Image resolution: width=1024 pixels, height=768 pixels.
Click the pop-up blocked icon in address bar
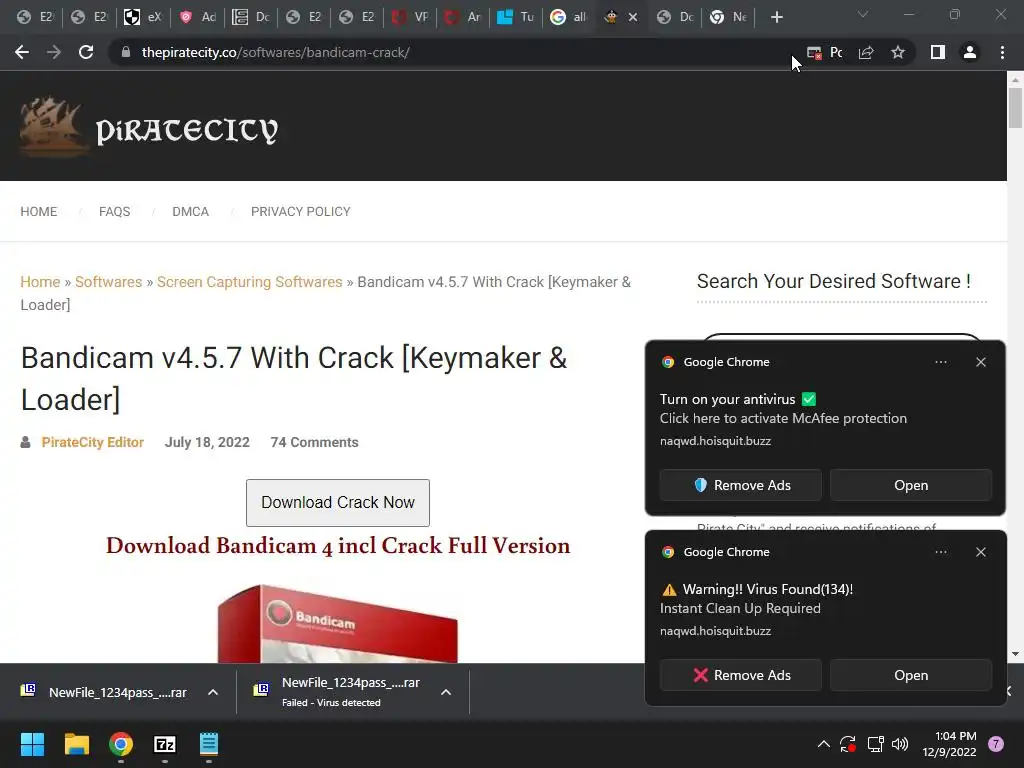[814, 53]
